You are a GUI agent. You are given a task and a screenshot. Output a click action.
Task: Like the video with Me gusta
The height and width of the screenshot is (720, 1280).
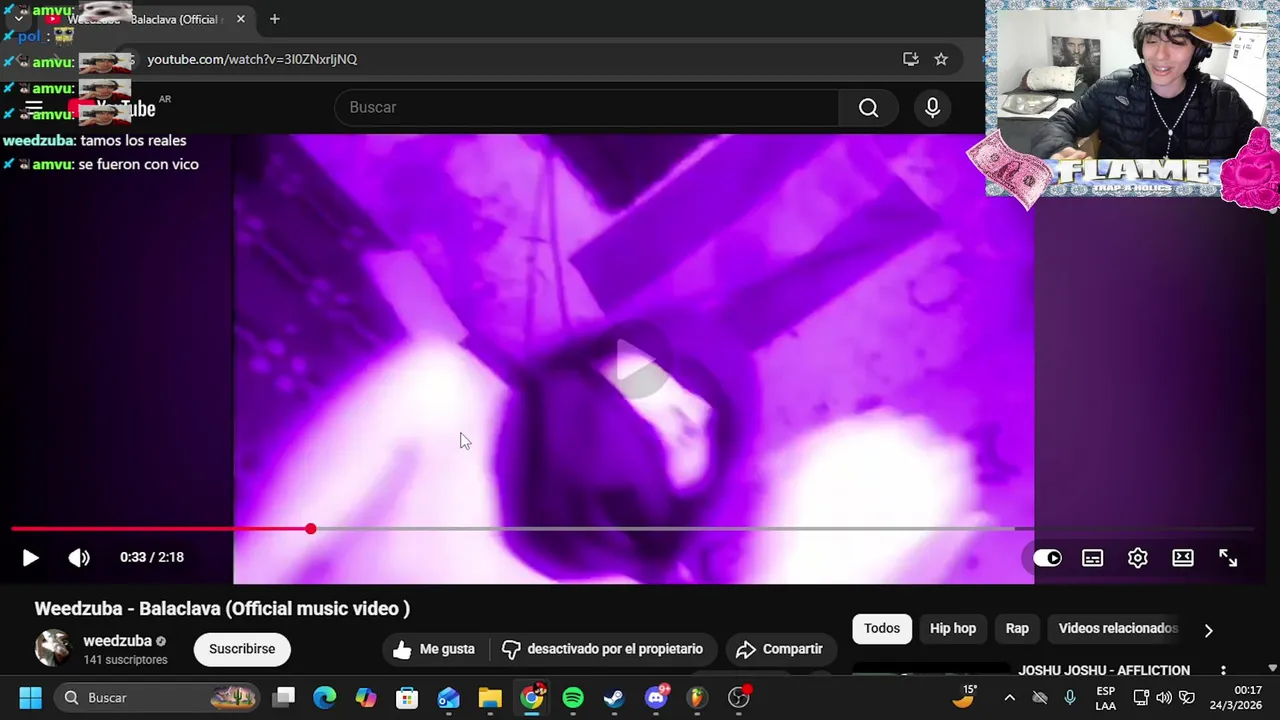(434, 649)
